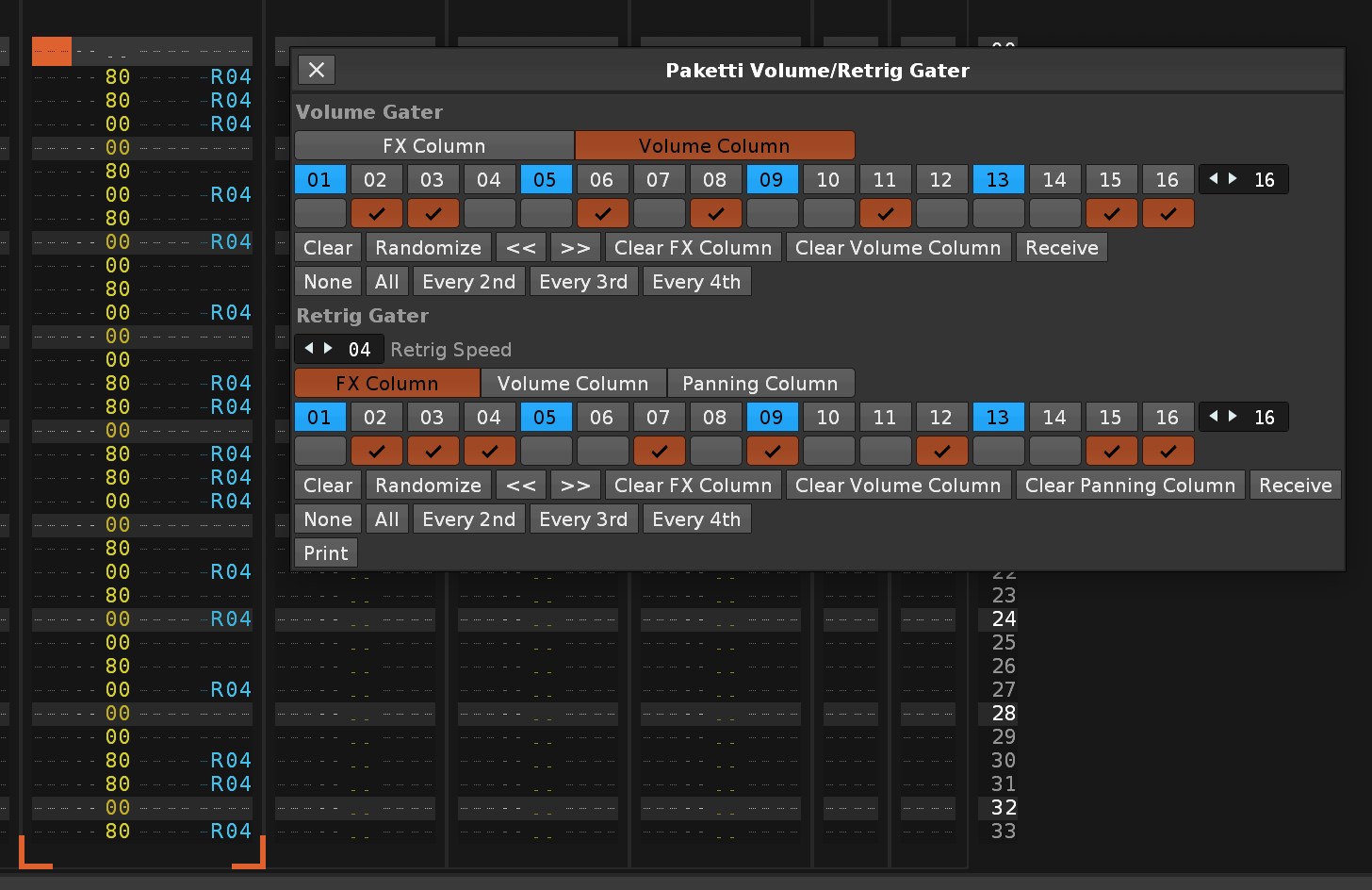
Task: Enable step 01 checkbox in Volume Gater
Action: [x=320, y=214]
